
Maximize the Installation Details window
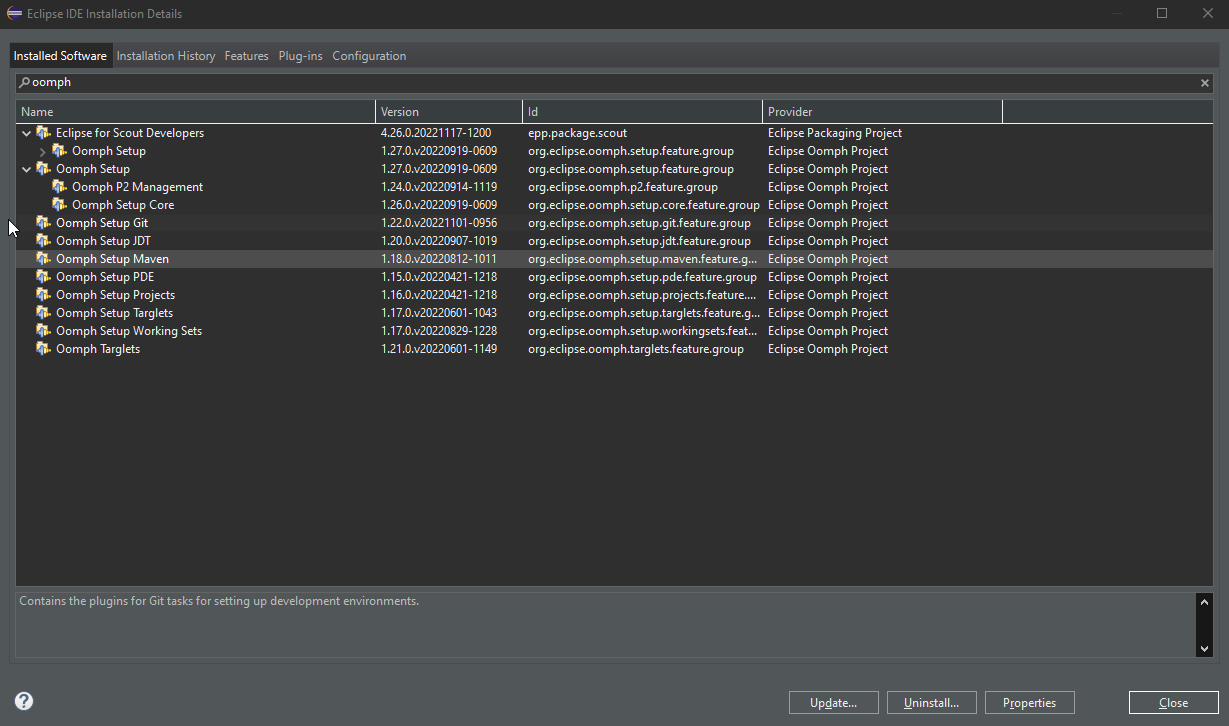[x=1162, y=14]
